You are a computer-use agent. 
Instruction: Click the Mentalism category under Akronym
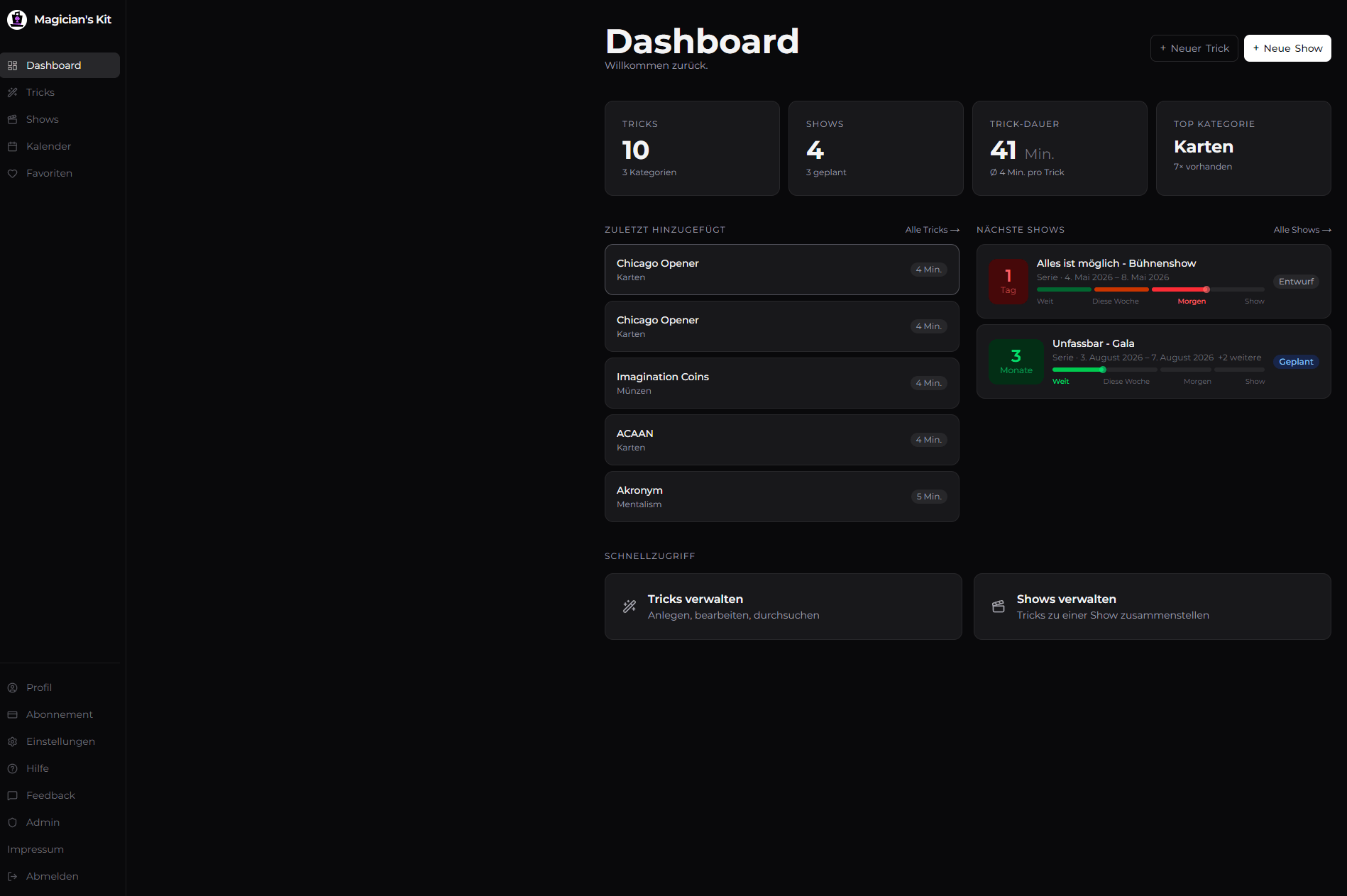click(639, 504)
